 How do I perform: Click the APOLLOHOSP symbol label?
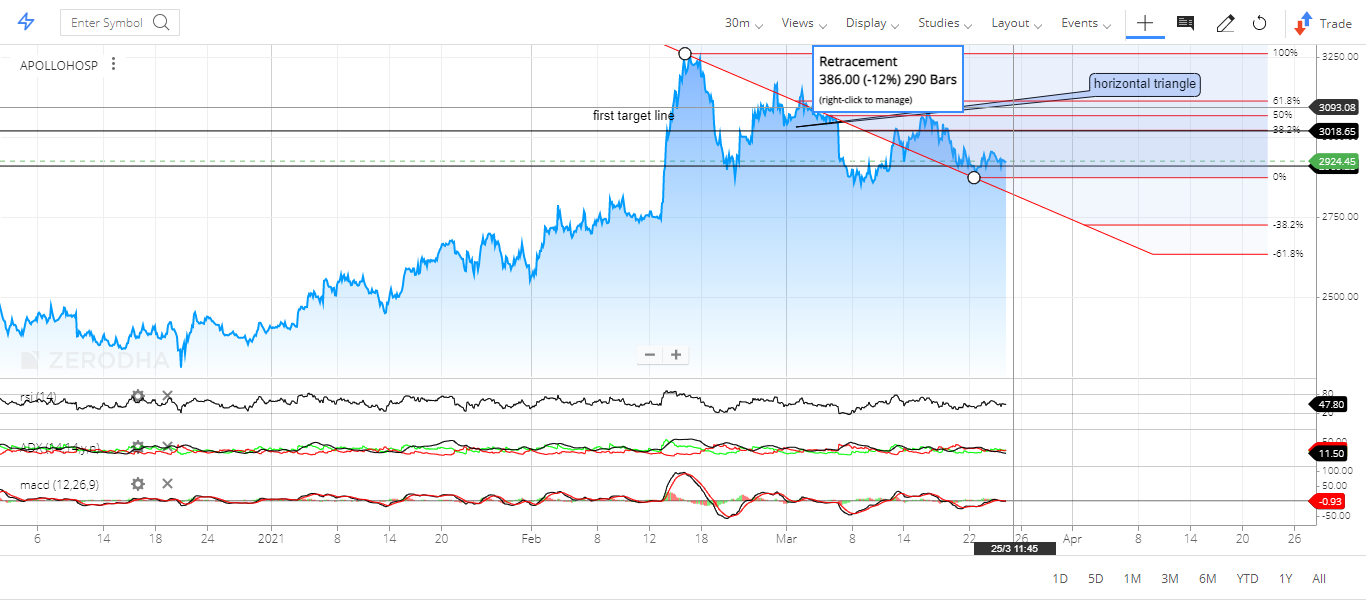coord(59,65)
